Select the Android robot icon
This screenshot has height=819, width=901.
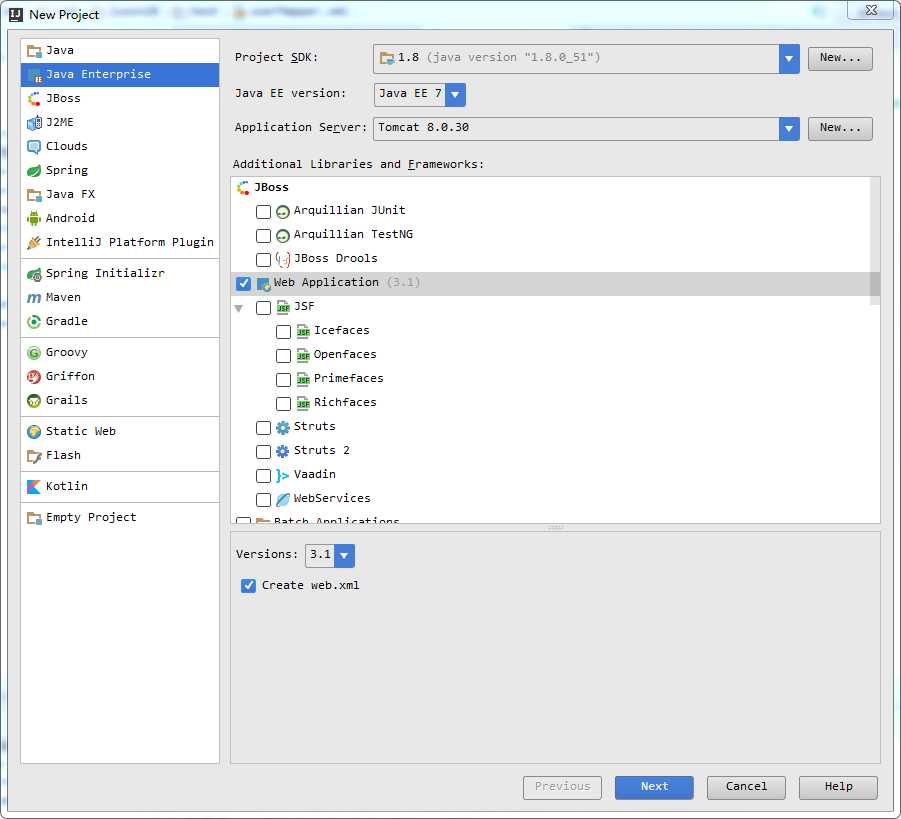click(x=34, y=218)
